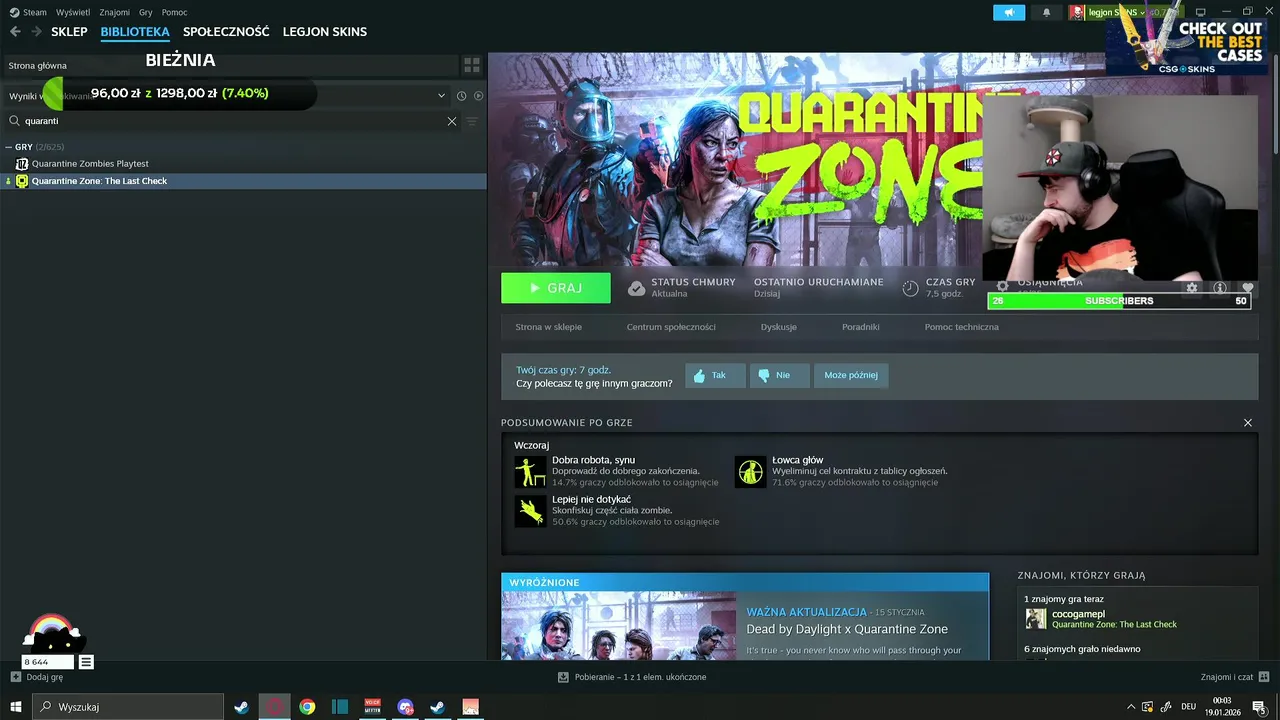Go forward with the right arrow
1280x720 pixels.
(36, 32)
